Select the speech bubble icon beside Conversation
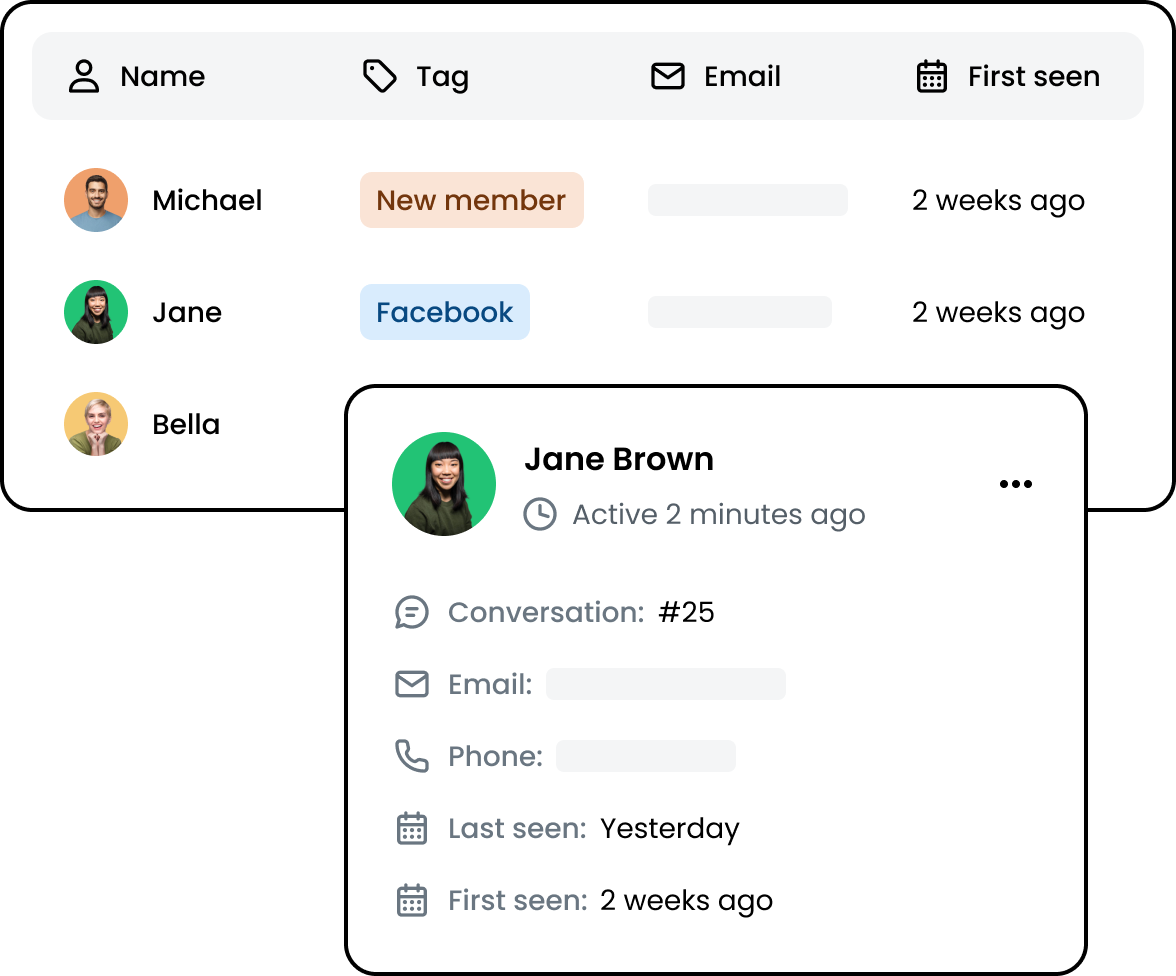1176x976 pixels. [411, 612]
